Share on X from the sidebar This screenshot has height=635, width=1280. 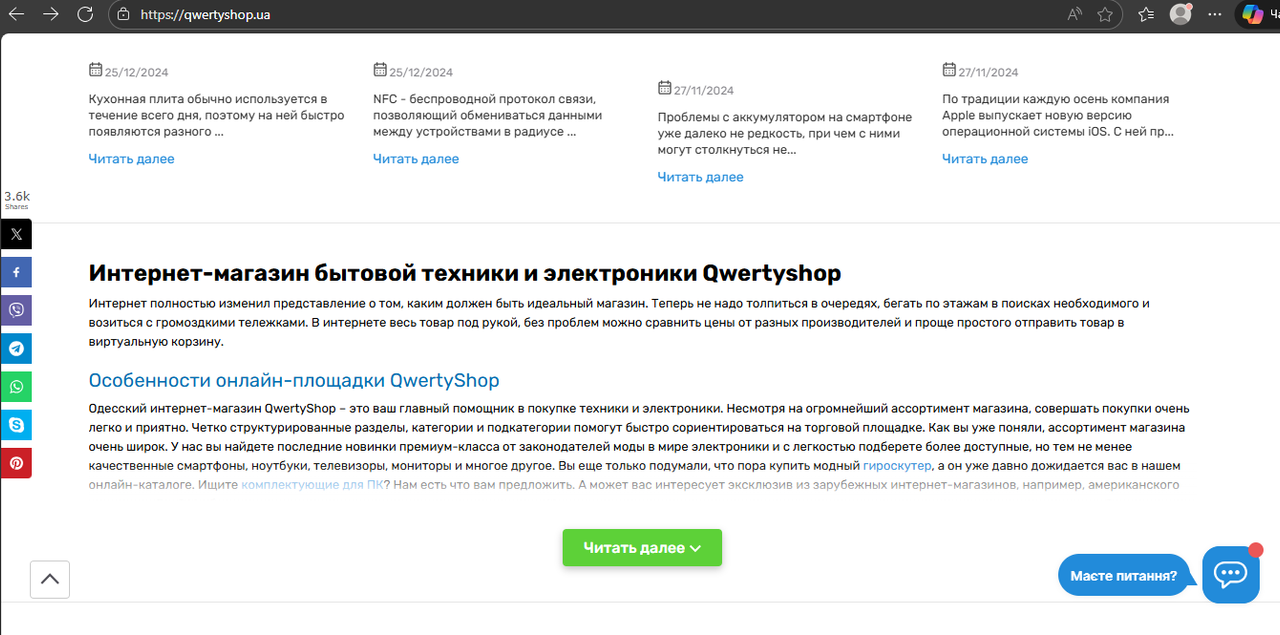tap(16, 235)
